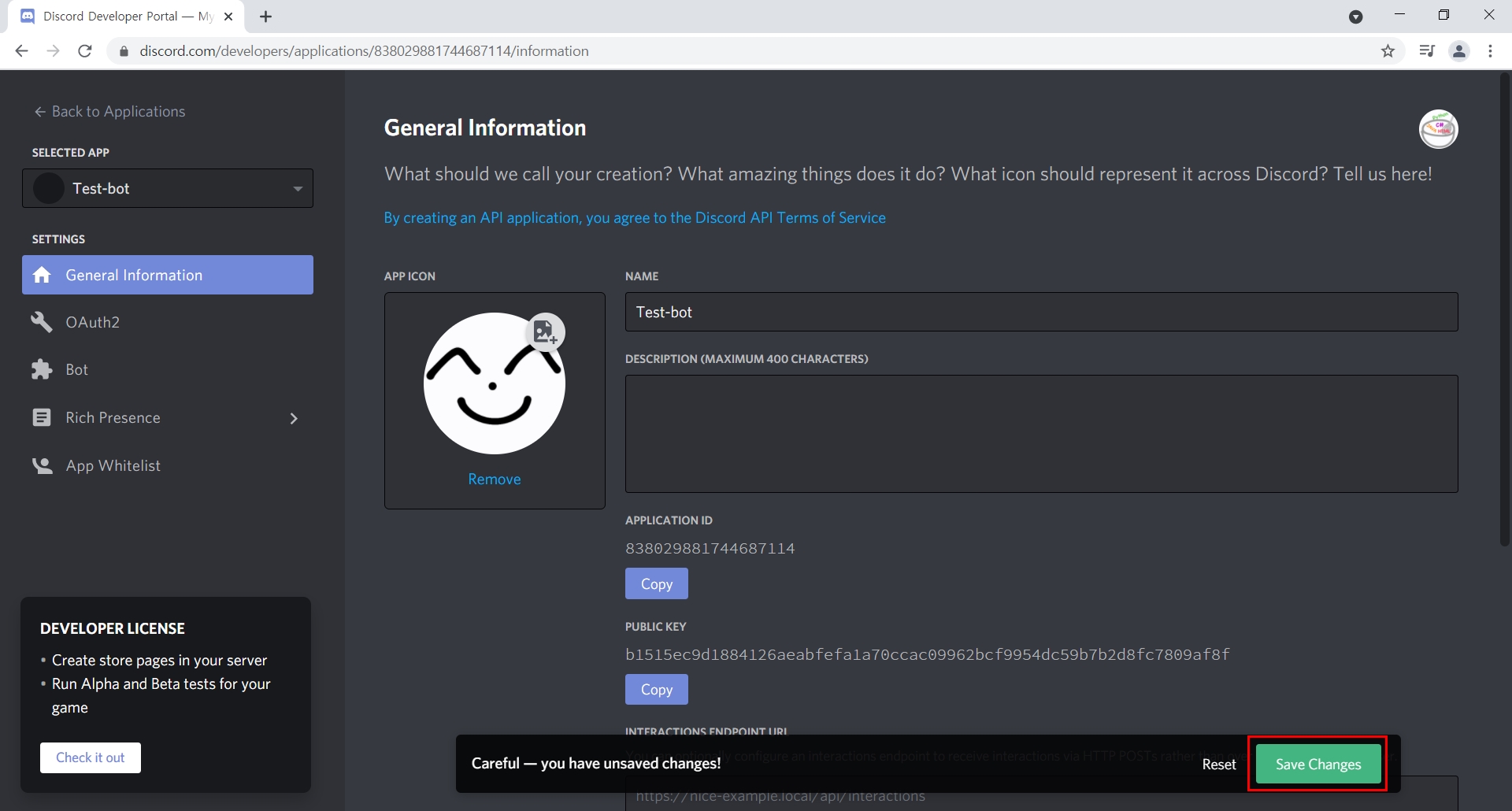Screen dimensions: 1512x811
Task: Click the General Information home icon
Action: 42,275
